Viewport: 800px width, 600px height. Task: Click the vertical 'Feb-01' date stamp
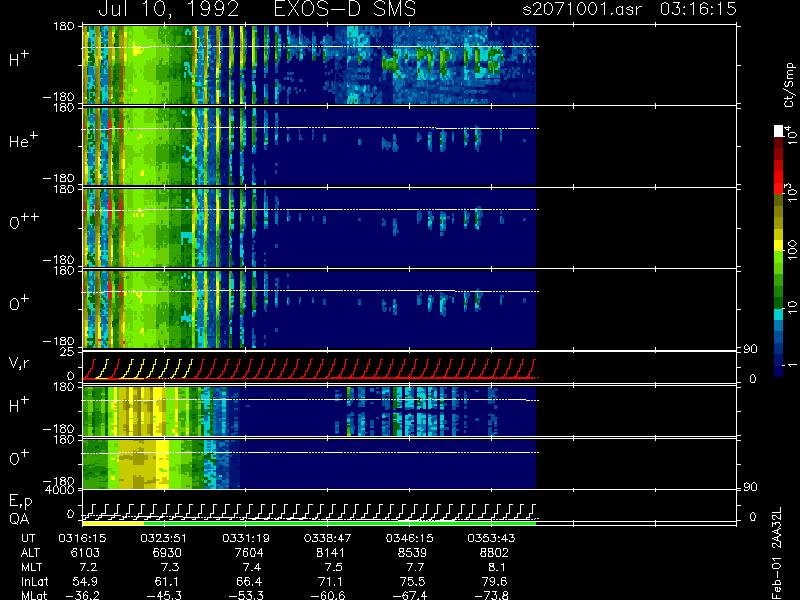[x=777, y=578]
